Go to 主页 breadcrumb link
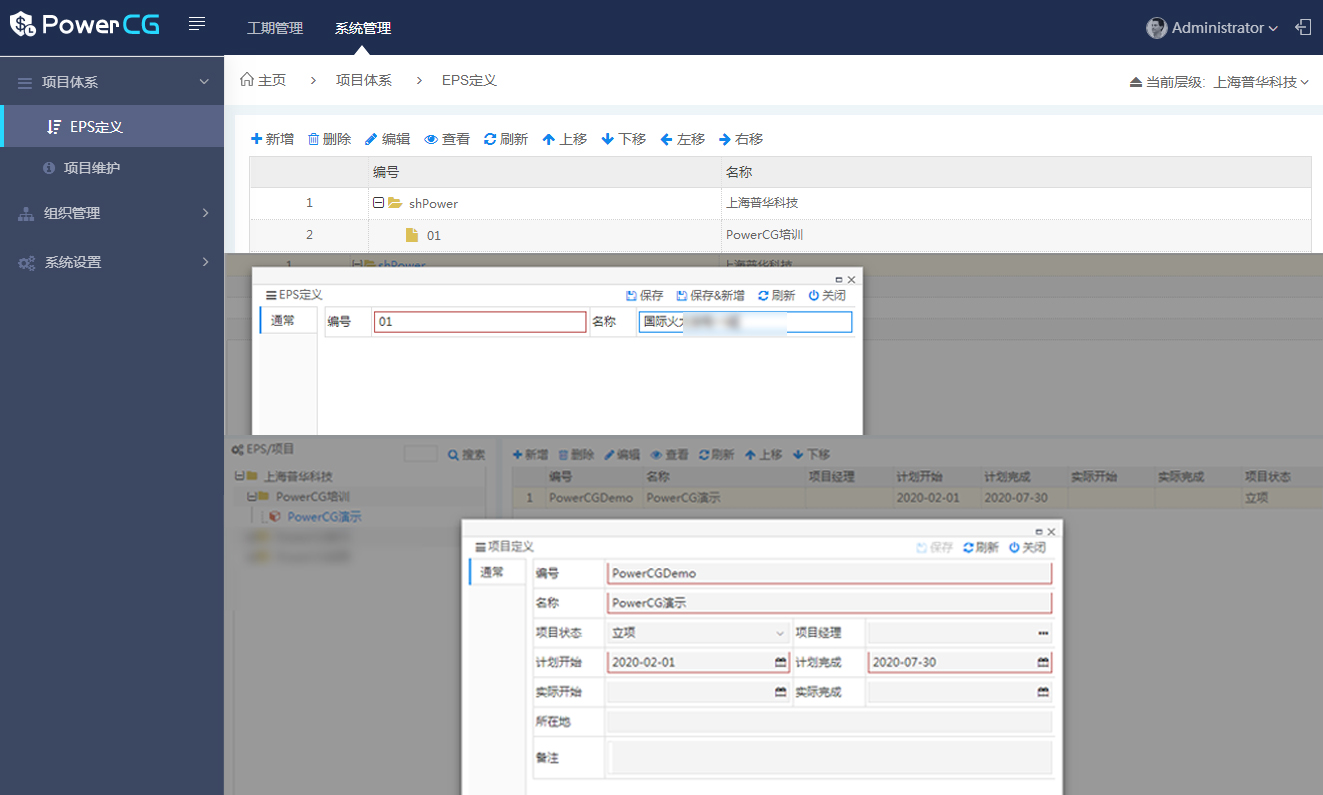This screenshot has width=1323, height=795. pos(263,80)
